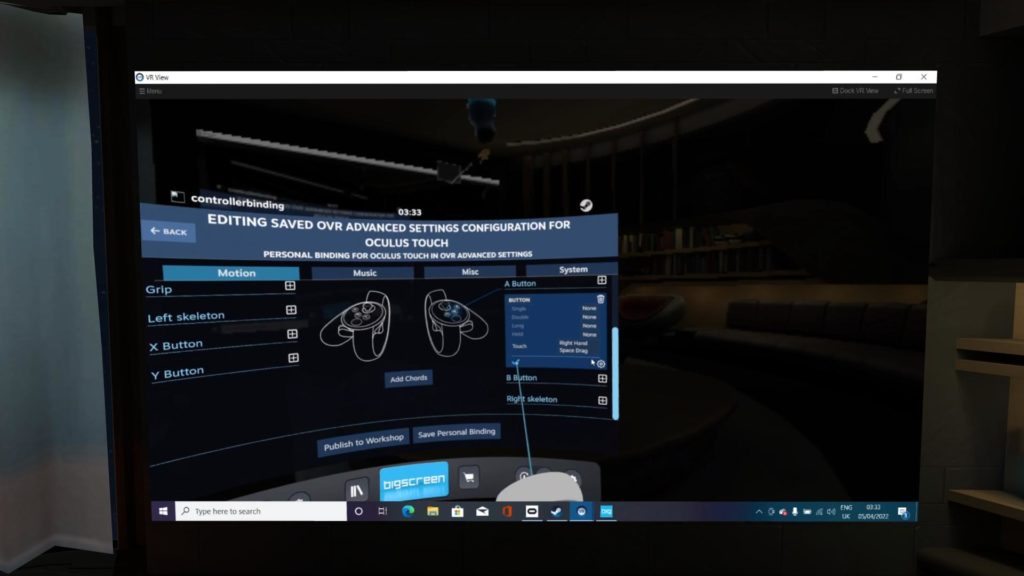
Task: Add a binding to A Button
Action: (x=601, y=280)
